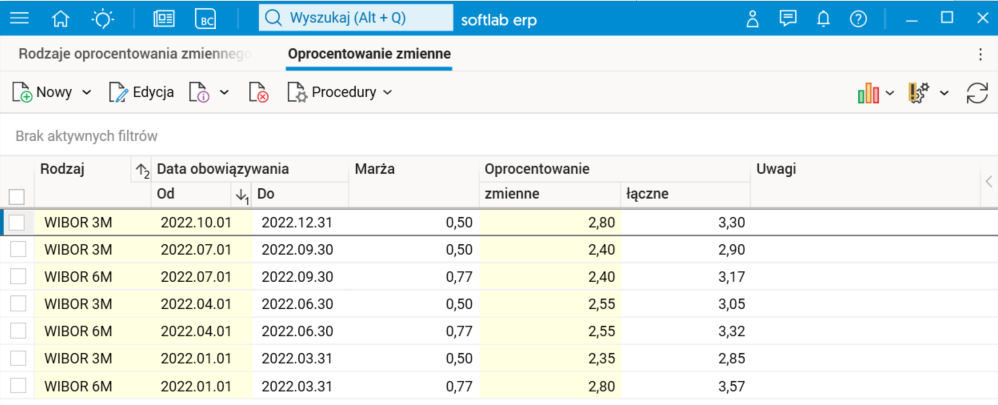Open the user profile icon

754,18
